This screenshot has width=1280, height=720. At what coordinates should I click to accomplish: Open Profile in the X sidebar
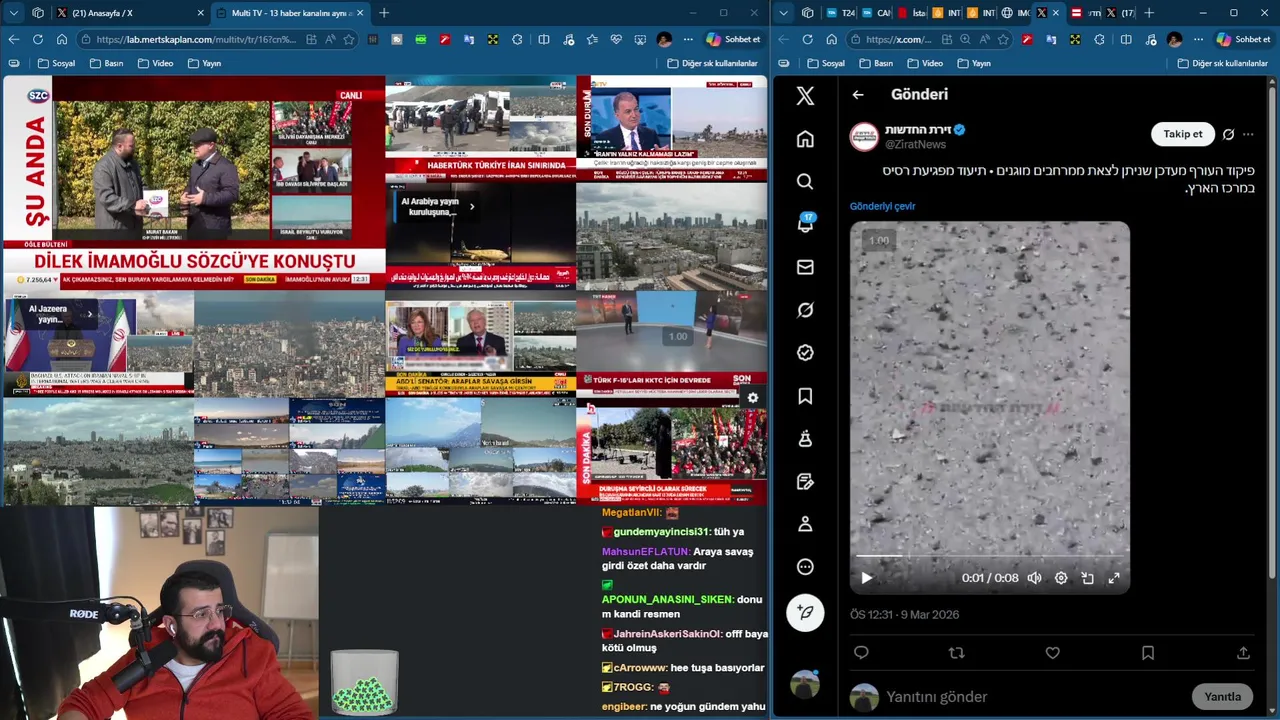tap(805, 524)
